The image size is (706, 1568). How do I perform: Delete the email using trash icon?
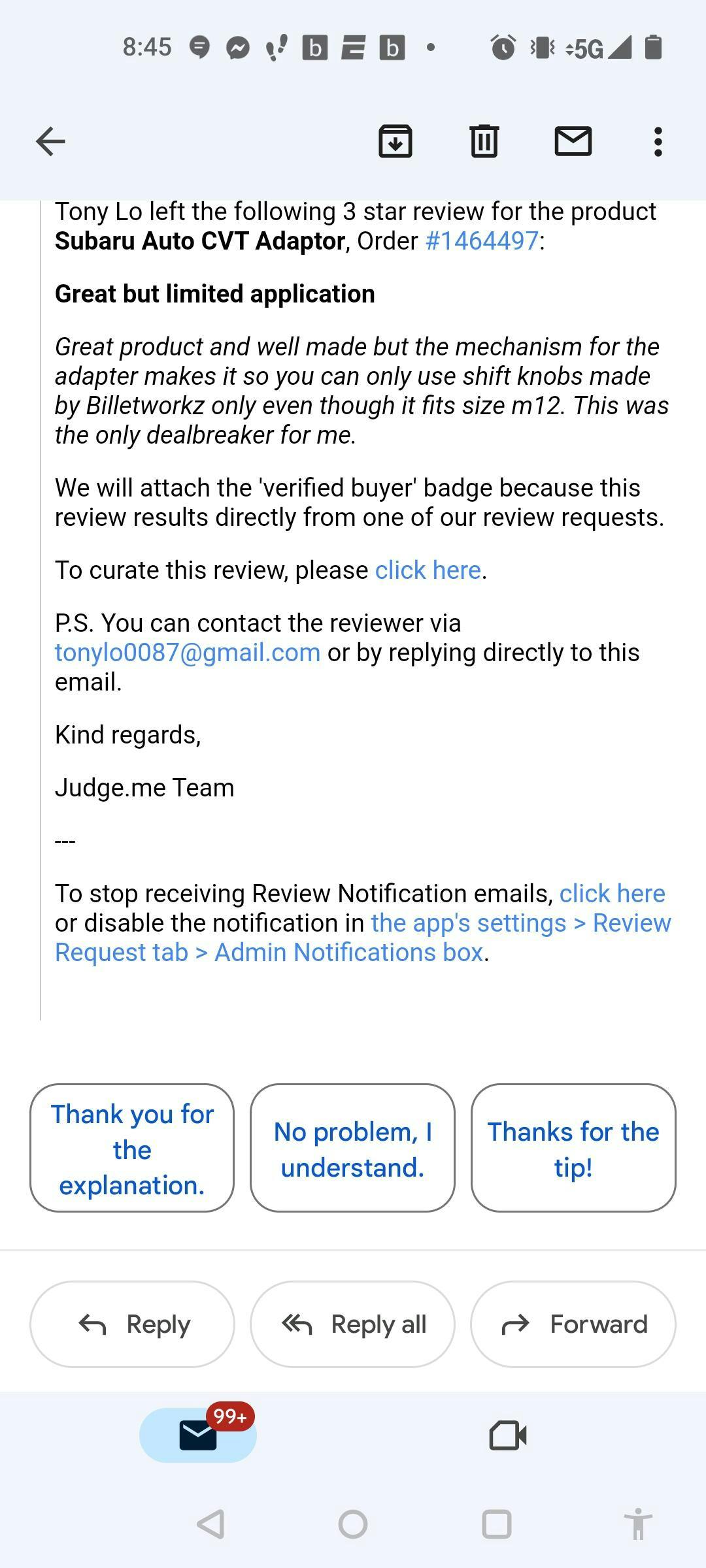484,141
